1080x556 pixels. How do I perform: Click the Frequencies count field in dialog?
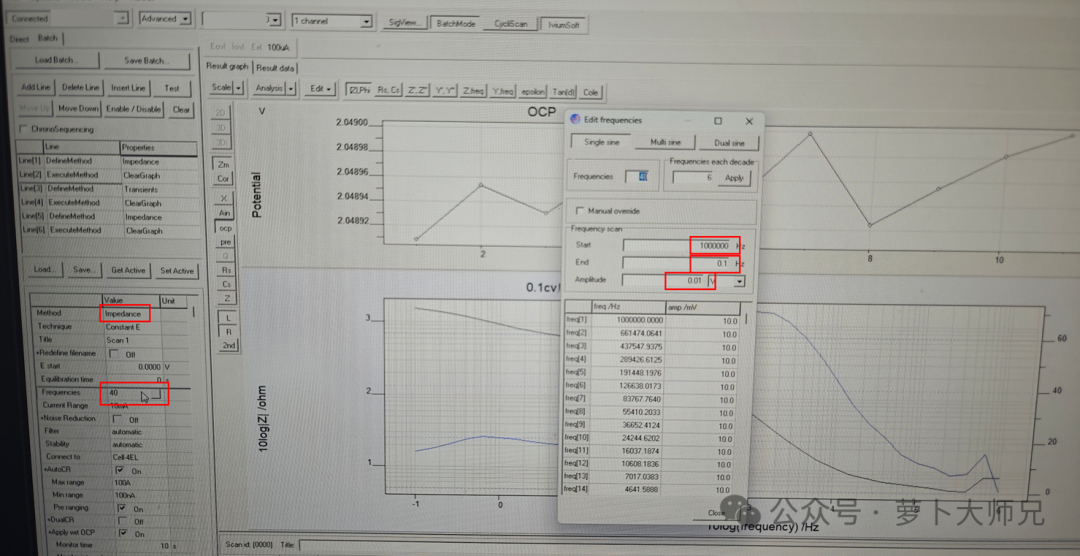tap(636, 177)
